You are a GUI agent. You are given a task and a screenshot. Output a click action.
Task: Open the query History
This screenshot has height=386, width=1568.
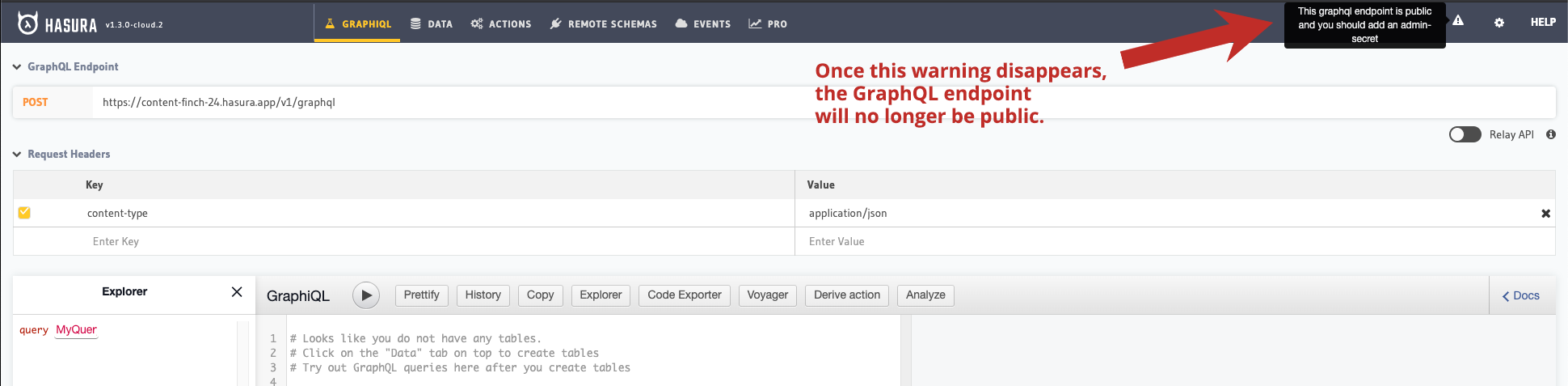click(x=483, y=295)
